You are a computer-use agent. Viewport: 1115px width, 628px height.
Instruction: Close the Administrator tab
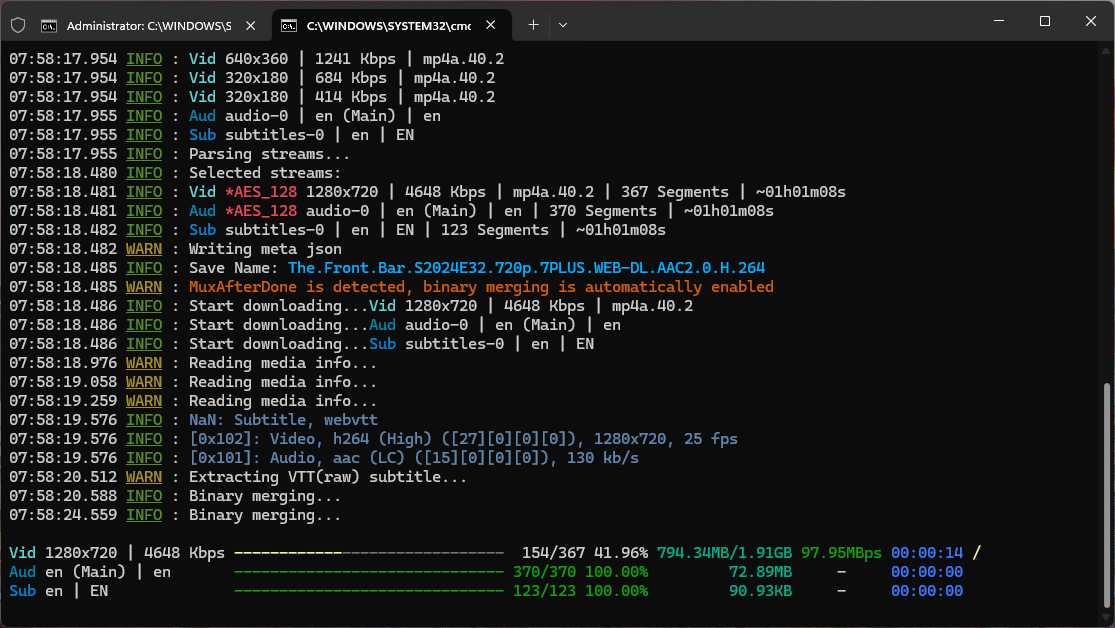252,25
